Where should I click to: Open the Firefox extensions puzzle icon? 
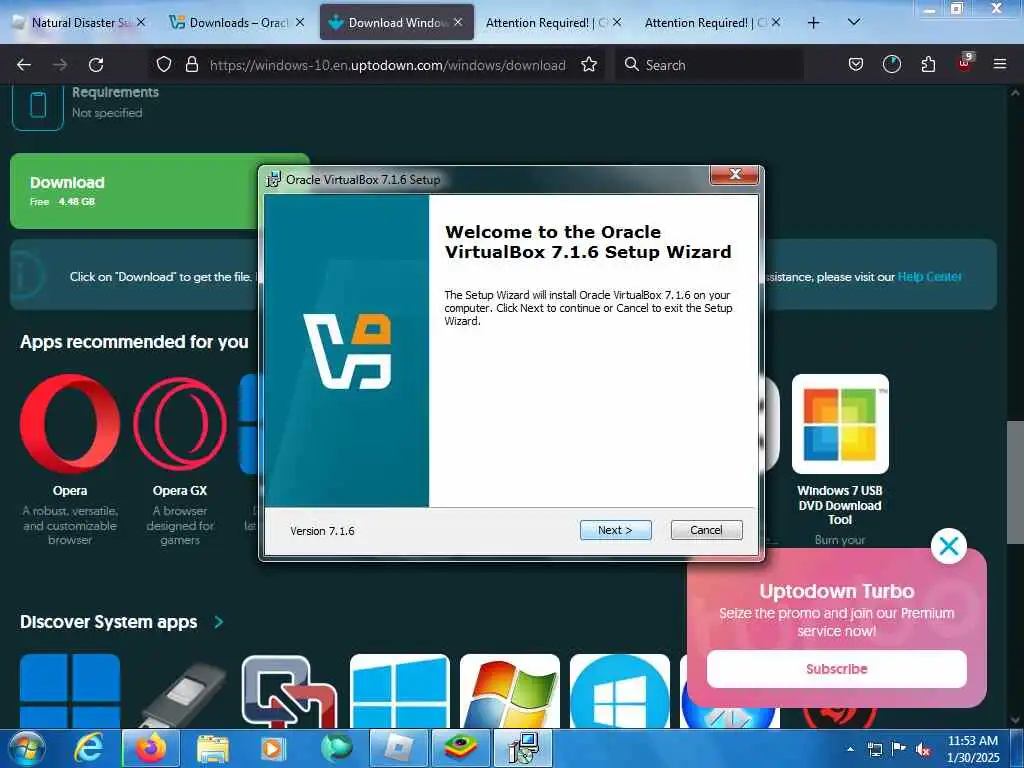(x=928, y=64)
